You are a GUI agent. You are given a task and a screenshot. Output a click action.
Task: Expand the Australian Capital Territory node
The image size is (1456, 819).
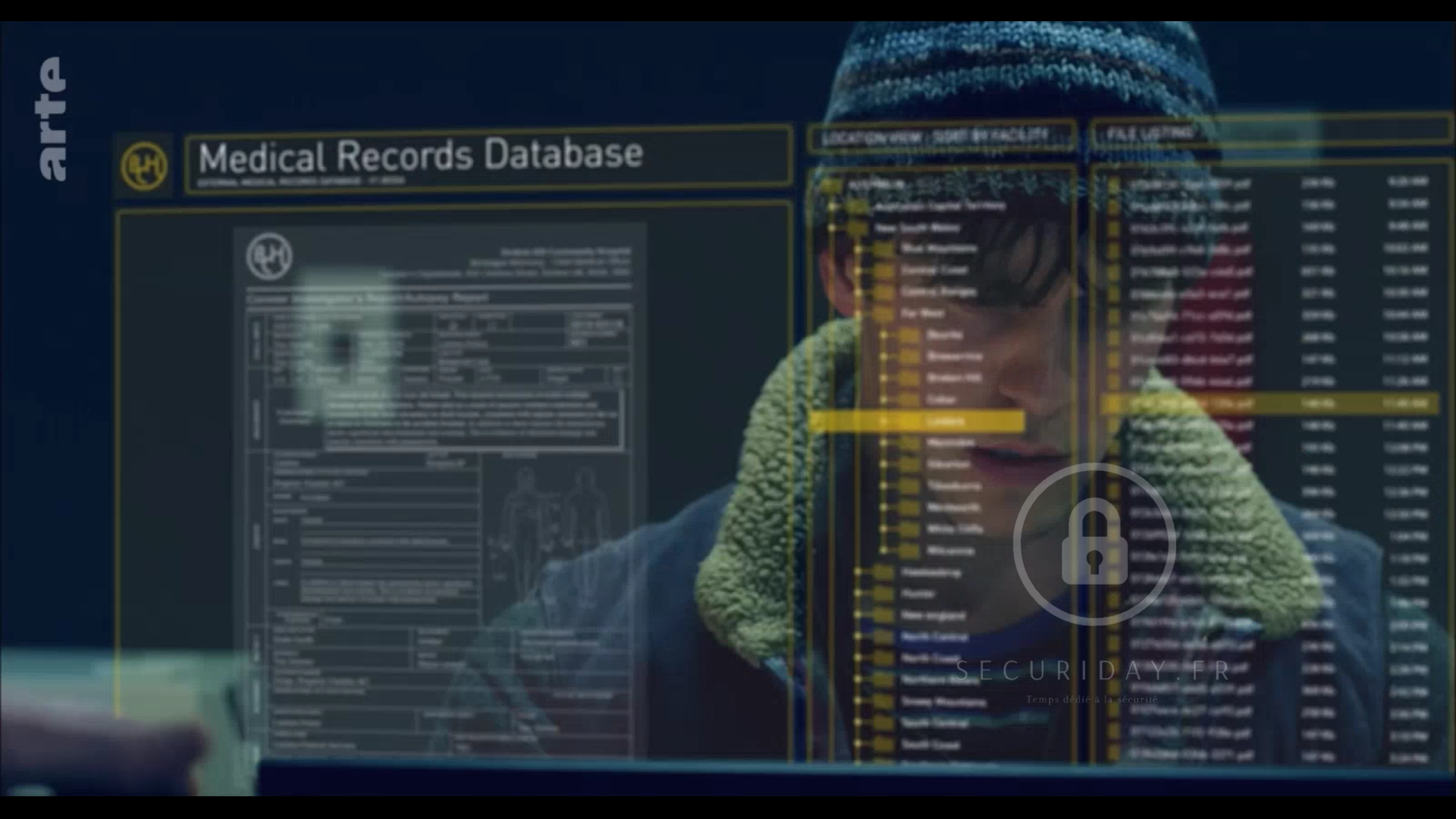(x=833, y=206)
